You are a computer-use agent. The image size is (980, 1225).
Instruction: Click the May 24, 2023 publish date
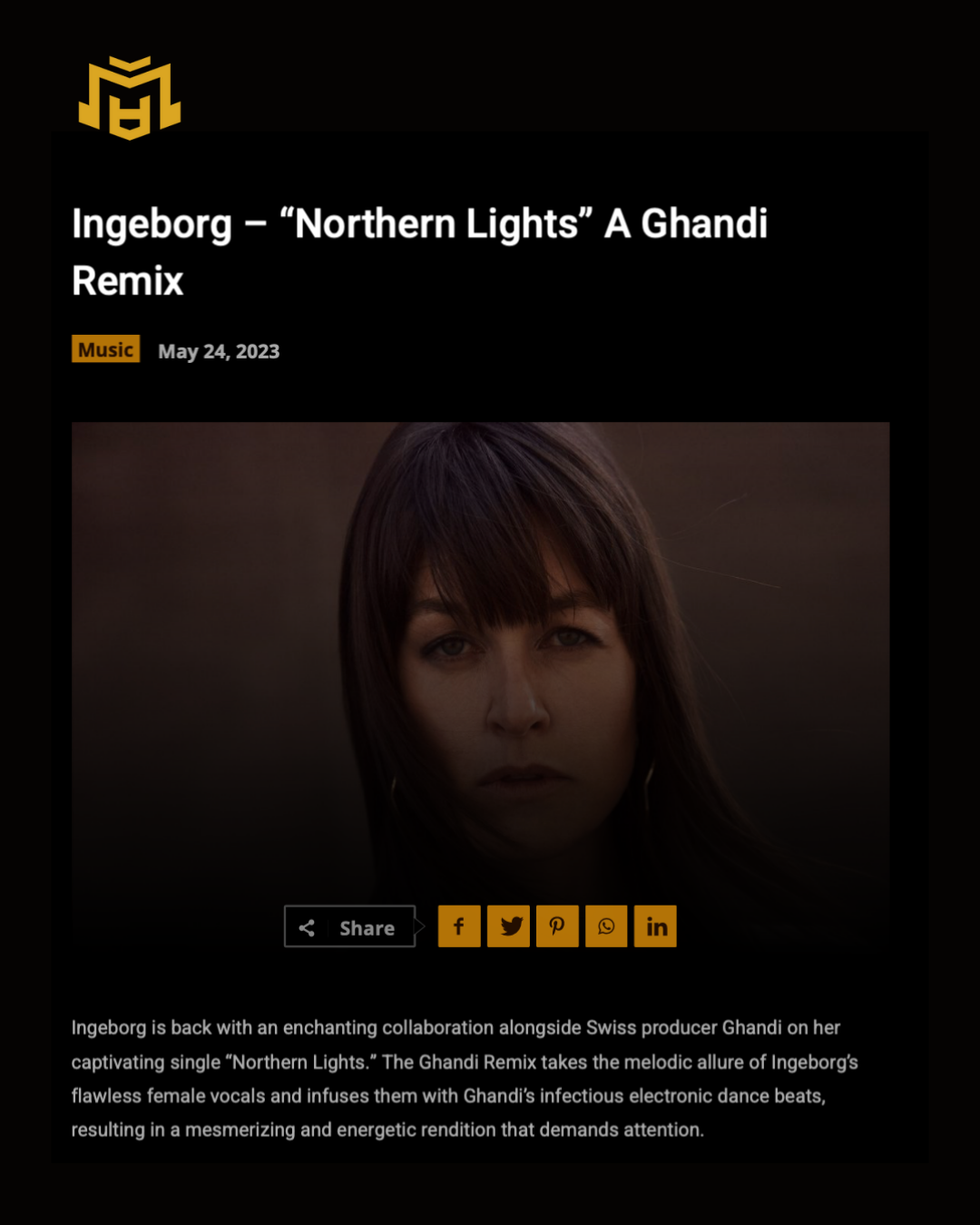pyautogui.click(x=219, y=351)
